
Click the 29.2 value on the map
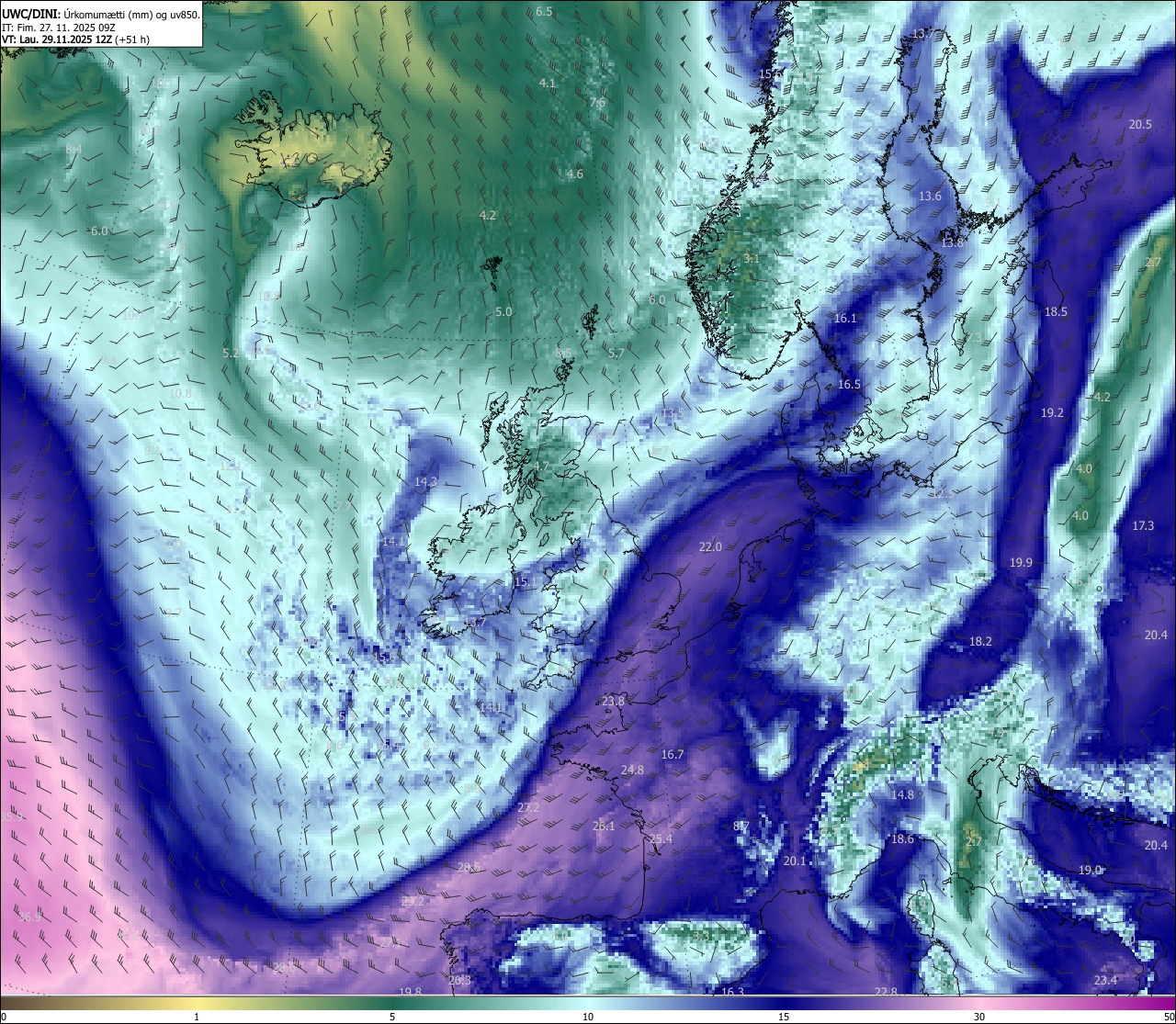tap(413, 901)
